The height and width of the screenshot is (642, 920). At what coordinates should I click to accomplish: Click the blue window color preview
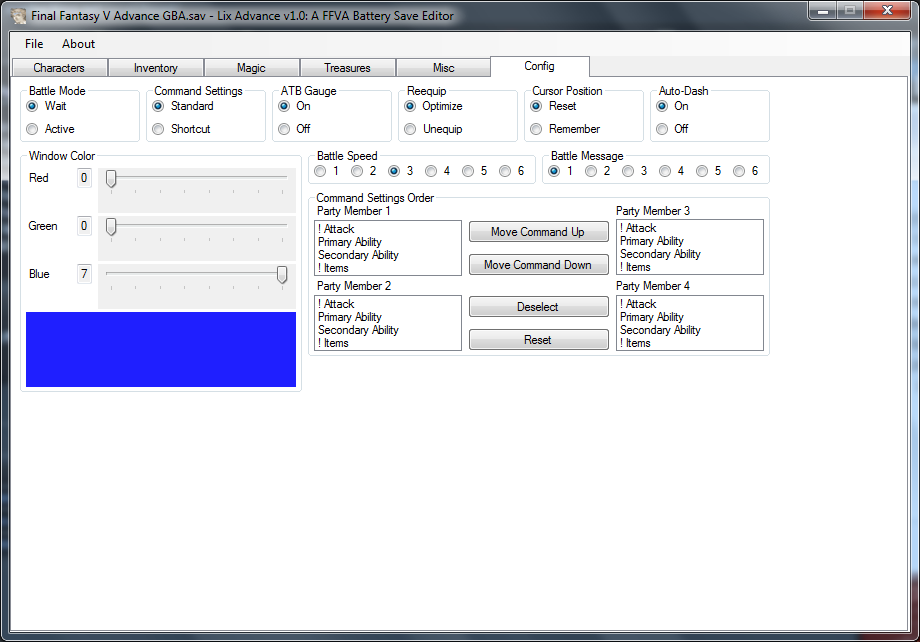coord(161,350)
